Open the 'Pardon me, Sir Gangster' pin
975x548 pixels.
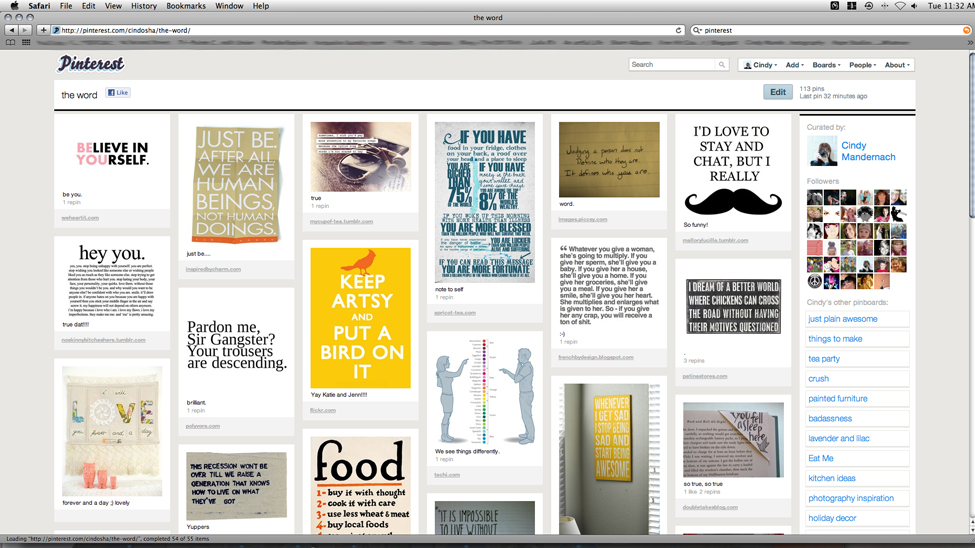click(x=236, y=345)
